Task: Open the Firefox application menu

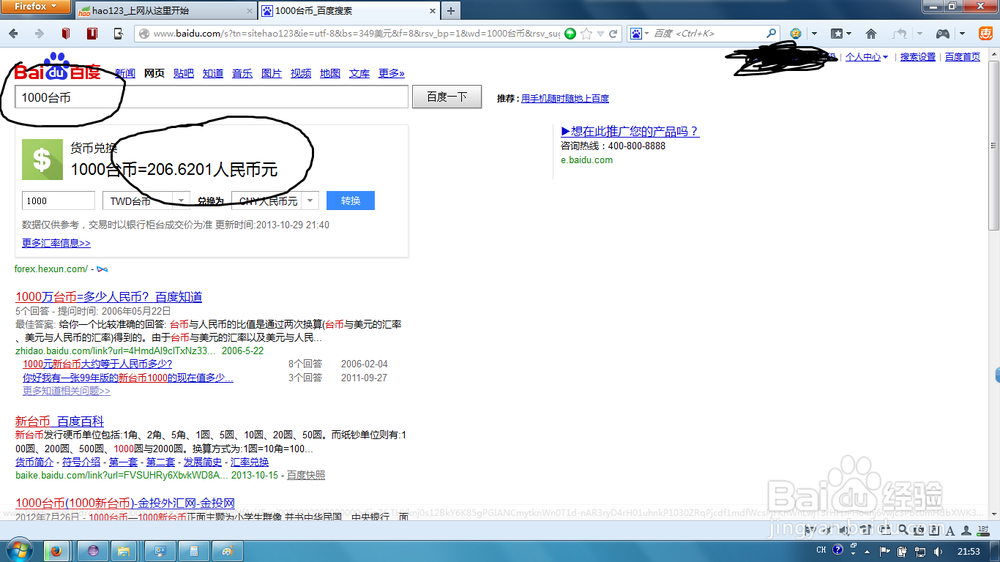Action: click(x=36, y=6)
